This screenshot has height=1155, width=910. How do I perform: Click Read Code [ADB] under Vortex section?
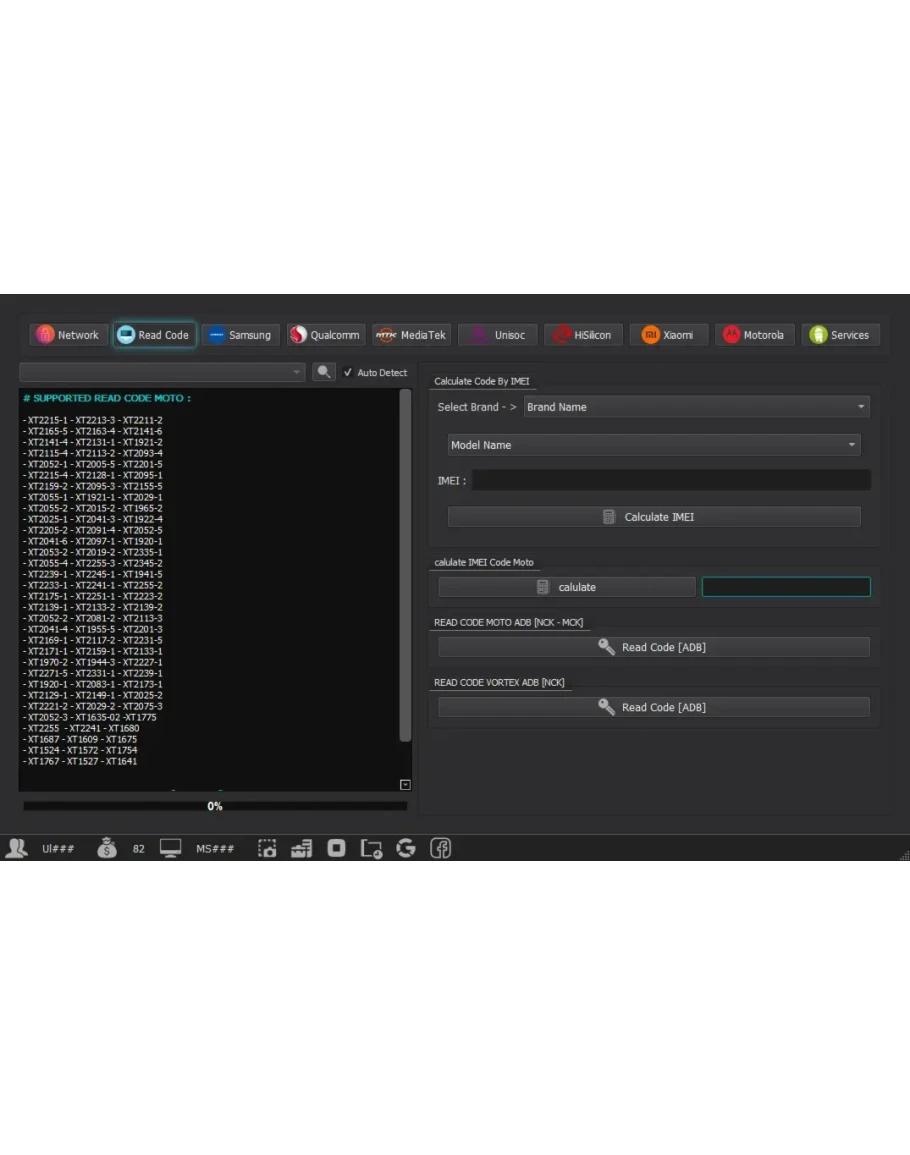click(653, 707)
